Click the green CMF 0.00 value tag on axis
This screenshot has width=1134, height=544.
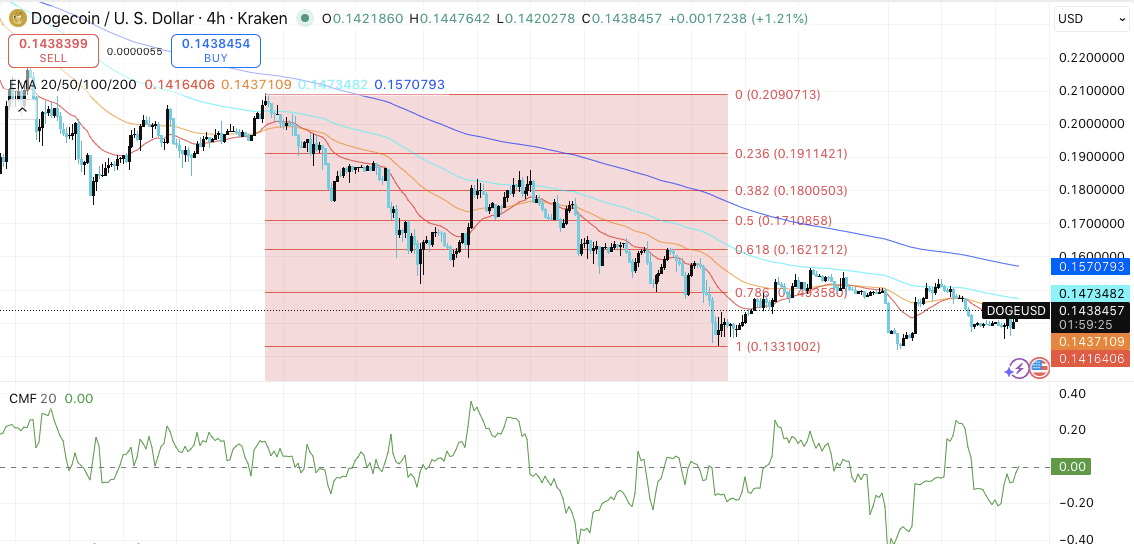point(1073,467)
